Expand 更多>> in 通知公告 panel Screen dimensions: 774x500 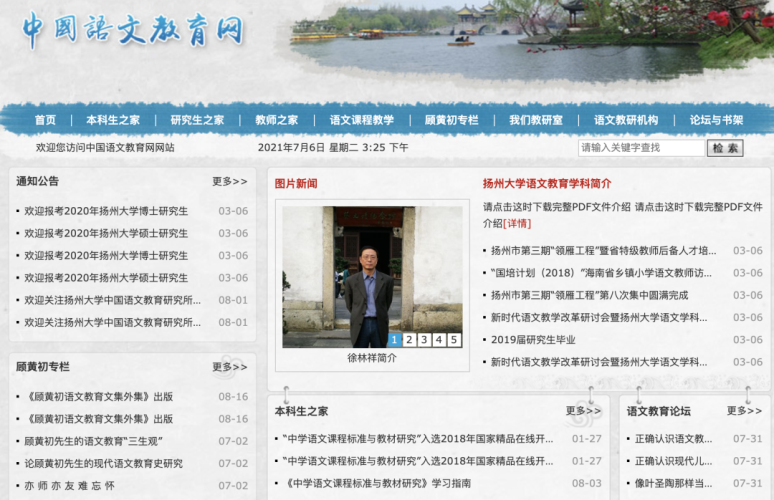click(229, 182)
